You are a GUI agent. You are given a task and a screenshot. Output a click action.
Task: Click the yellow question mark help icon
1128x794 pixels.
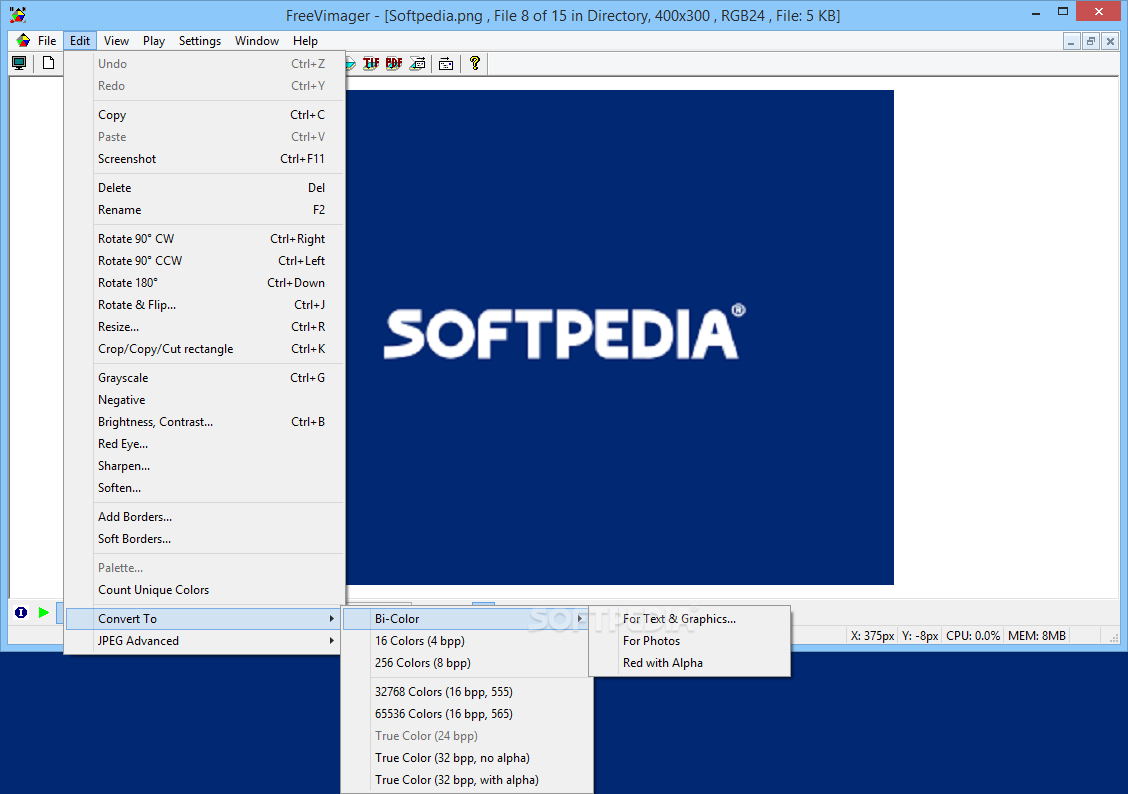pyautogui.click(x=475, y=63)
